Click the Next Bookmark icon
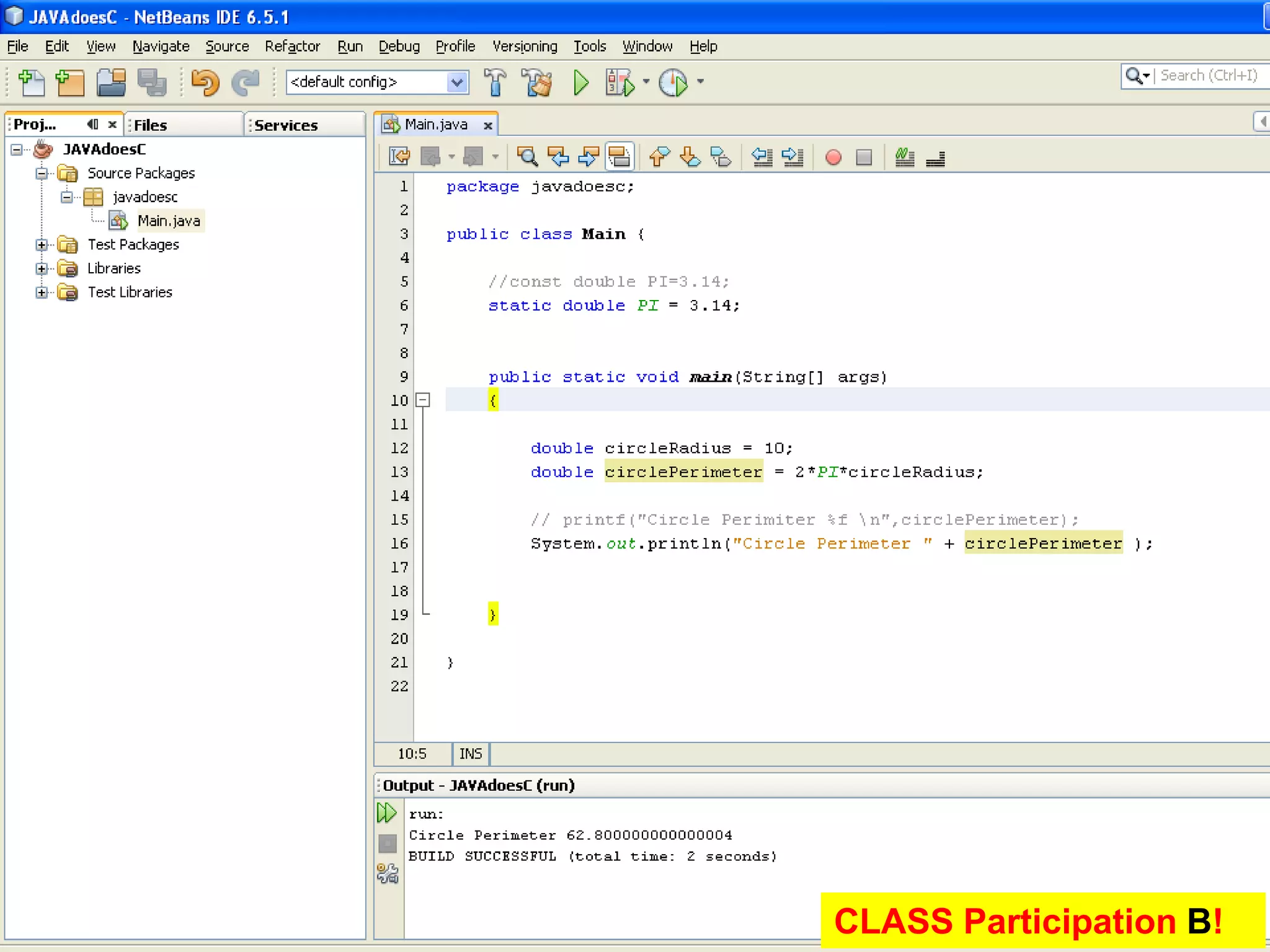Viewport: 1270px width, 952px height. (690, 157)
